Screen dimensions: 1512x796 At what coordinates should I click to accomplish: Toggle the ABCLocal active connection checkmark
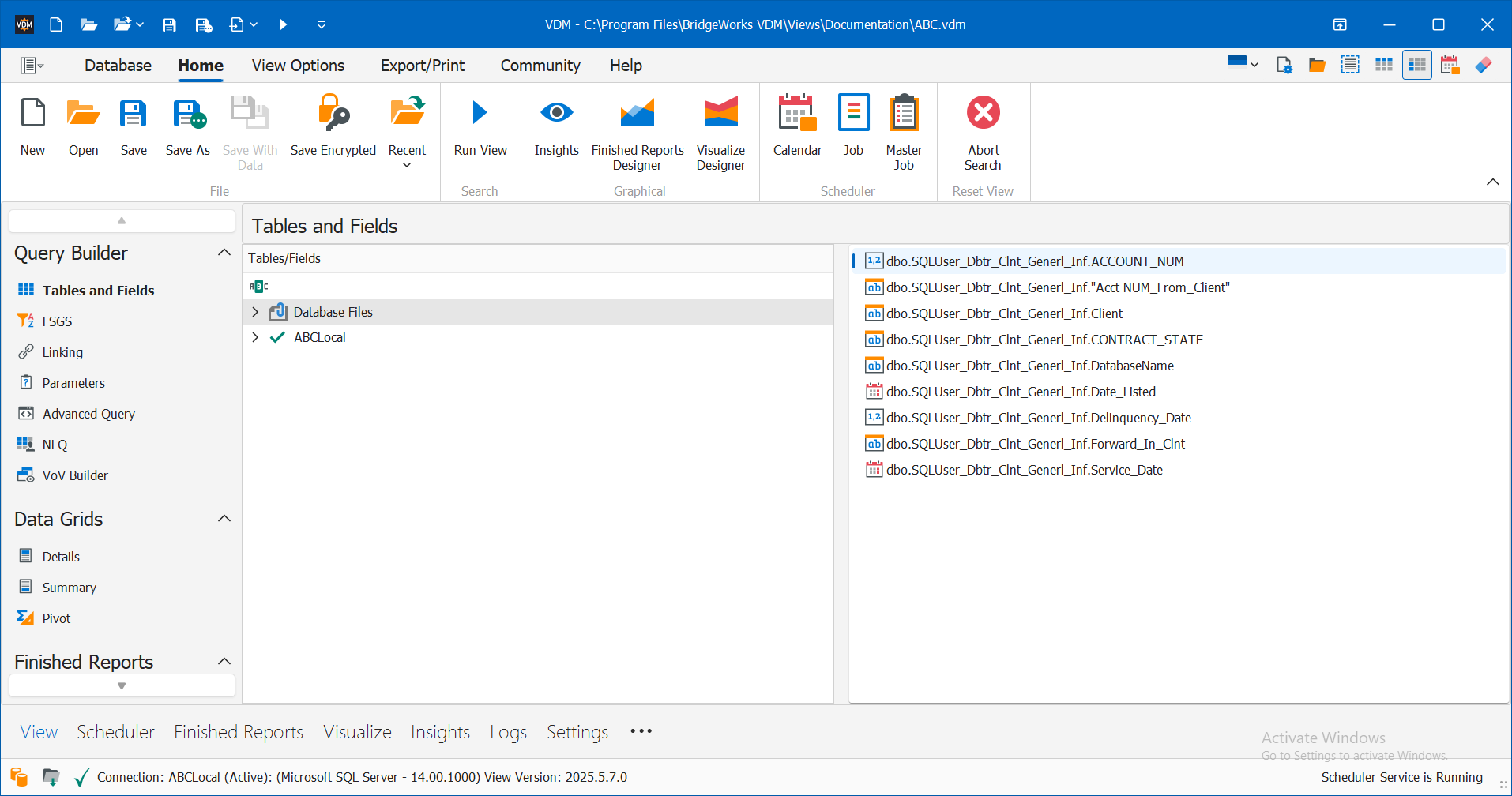pyautogui.click(x=276, y=336)
